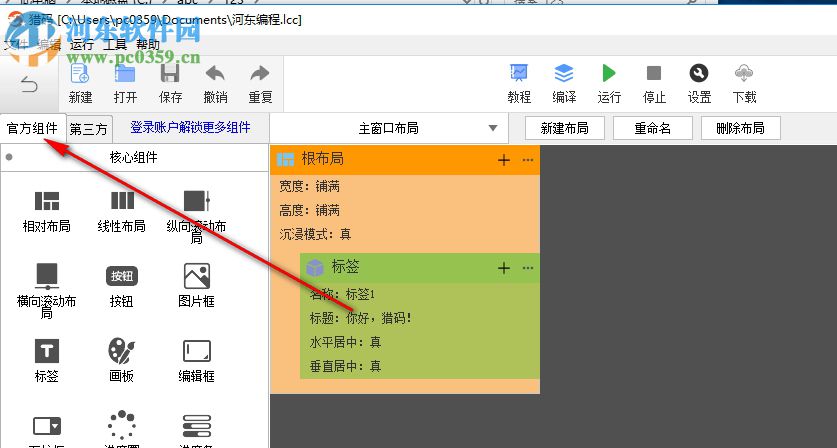Open 设置 settings
The image size is (837, 448).
(699, 84)
